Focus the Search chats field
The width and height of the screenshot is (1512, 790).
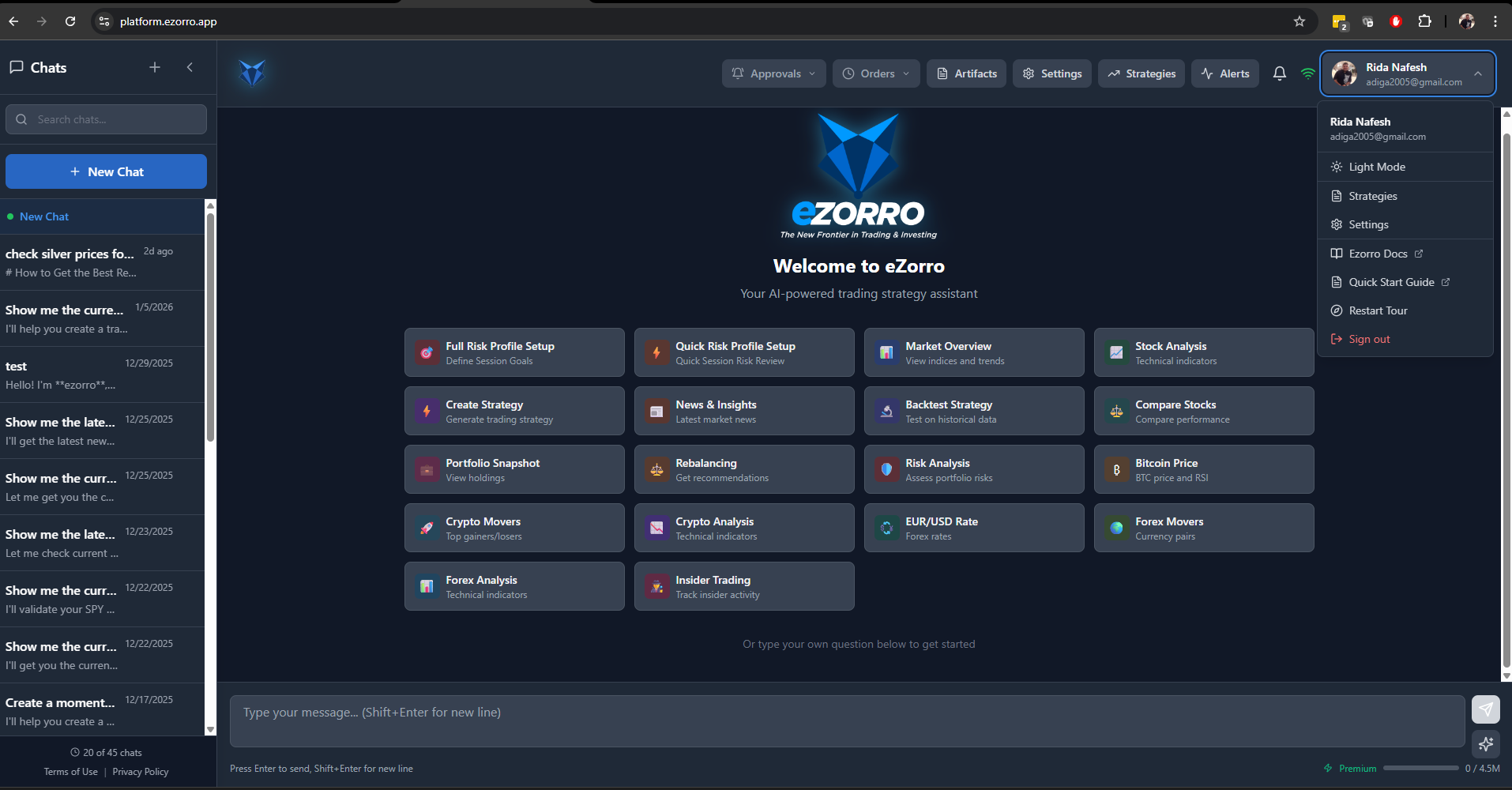[106, 119]
